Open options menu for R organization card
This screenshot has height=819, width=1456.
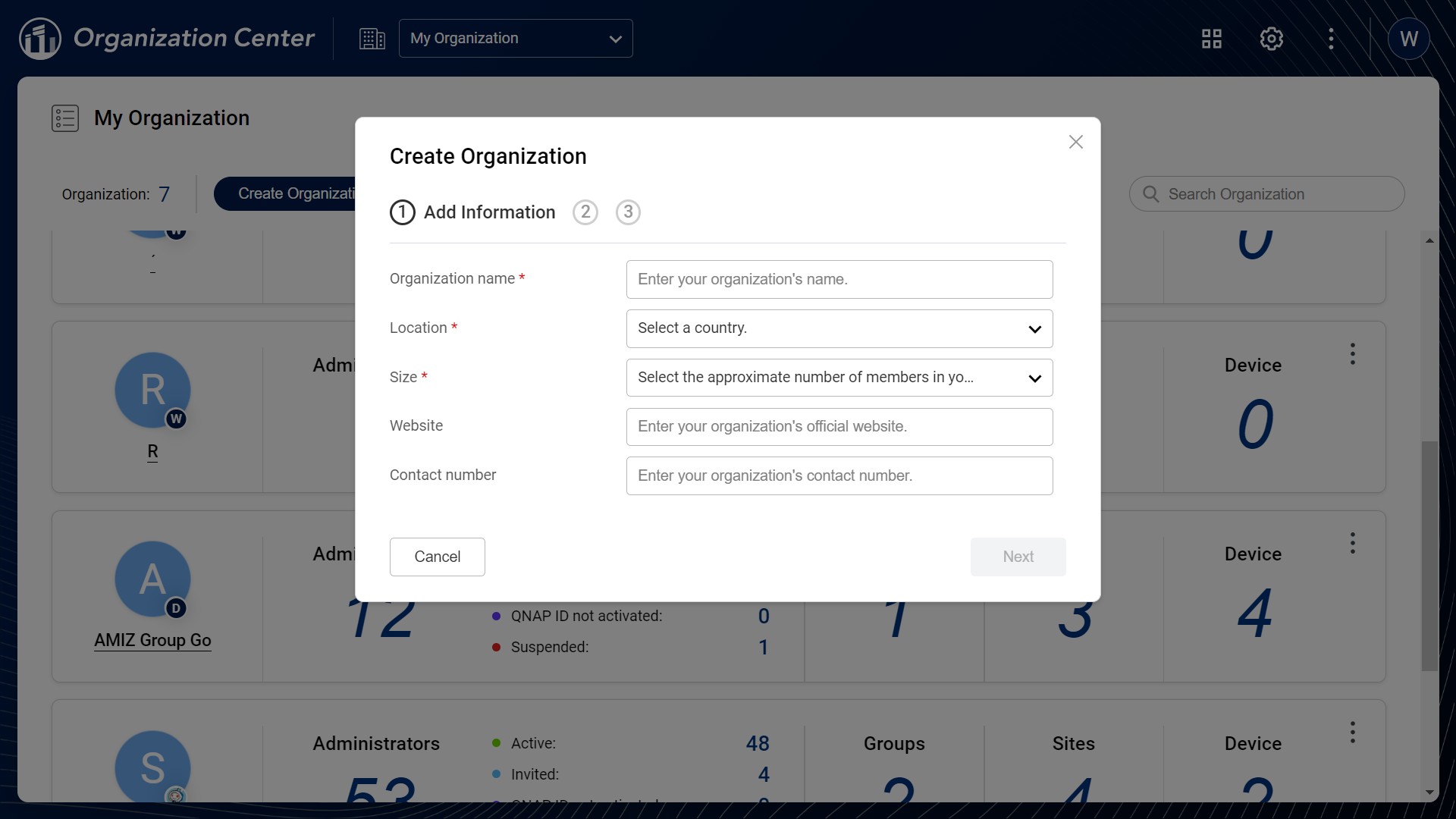1352,354
